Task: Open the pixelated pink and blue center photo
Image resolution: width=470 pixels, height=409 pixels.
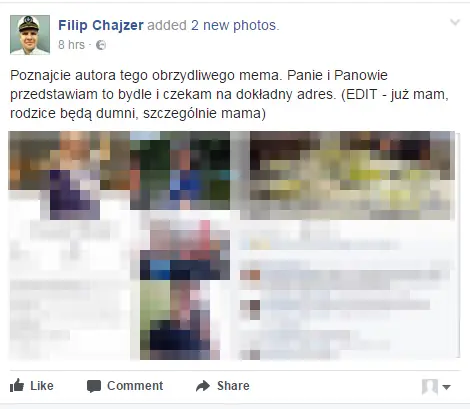Action: click(x=185, y=249)
